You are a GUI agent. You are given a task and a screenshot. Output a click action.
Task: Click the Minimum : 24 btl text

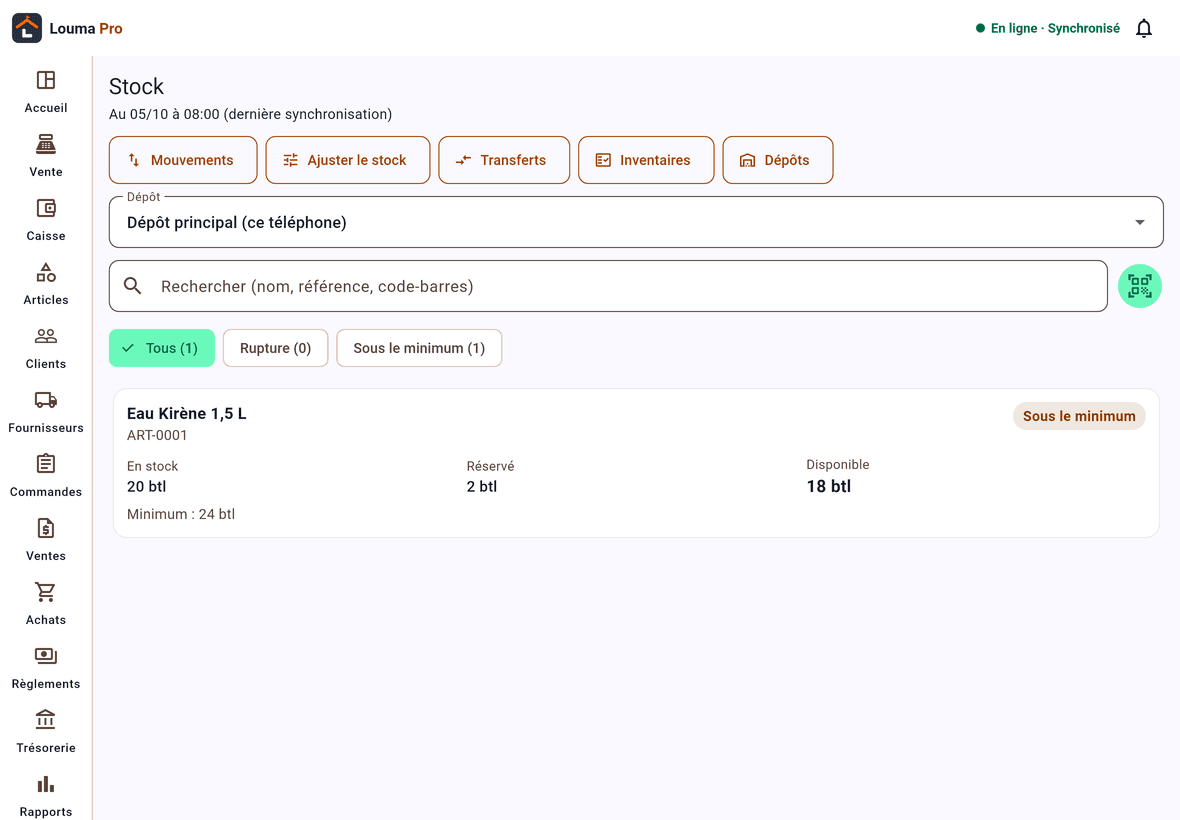click(181, 515)
